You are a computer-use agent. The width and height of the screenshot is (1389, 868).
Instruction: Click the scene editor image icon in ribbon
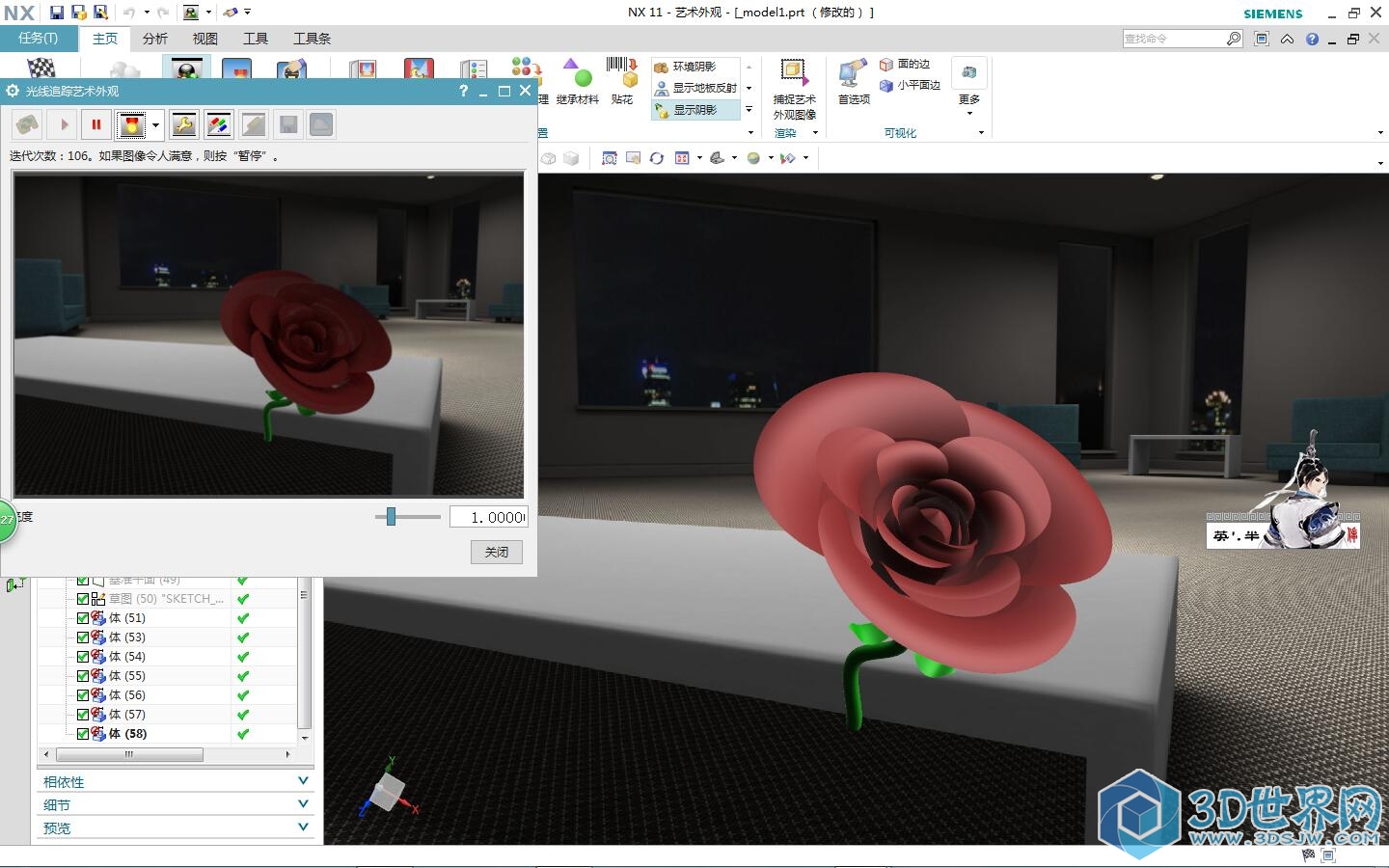tap(236, 68)
